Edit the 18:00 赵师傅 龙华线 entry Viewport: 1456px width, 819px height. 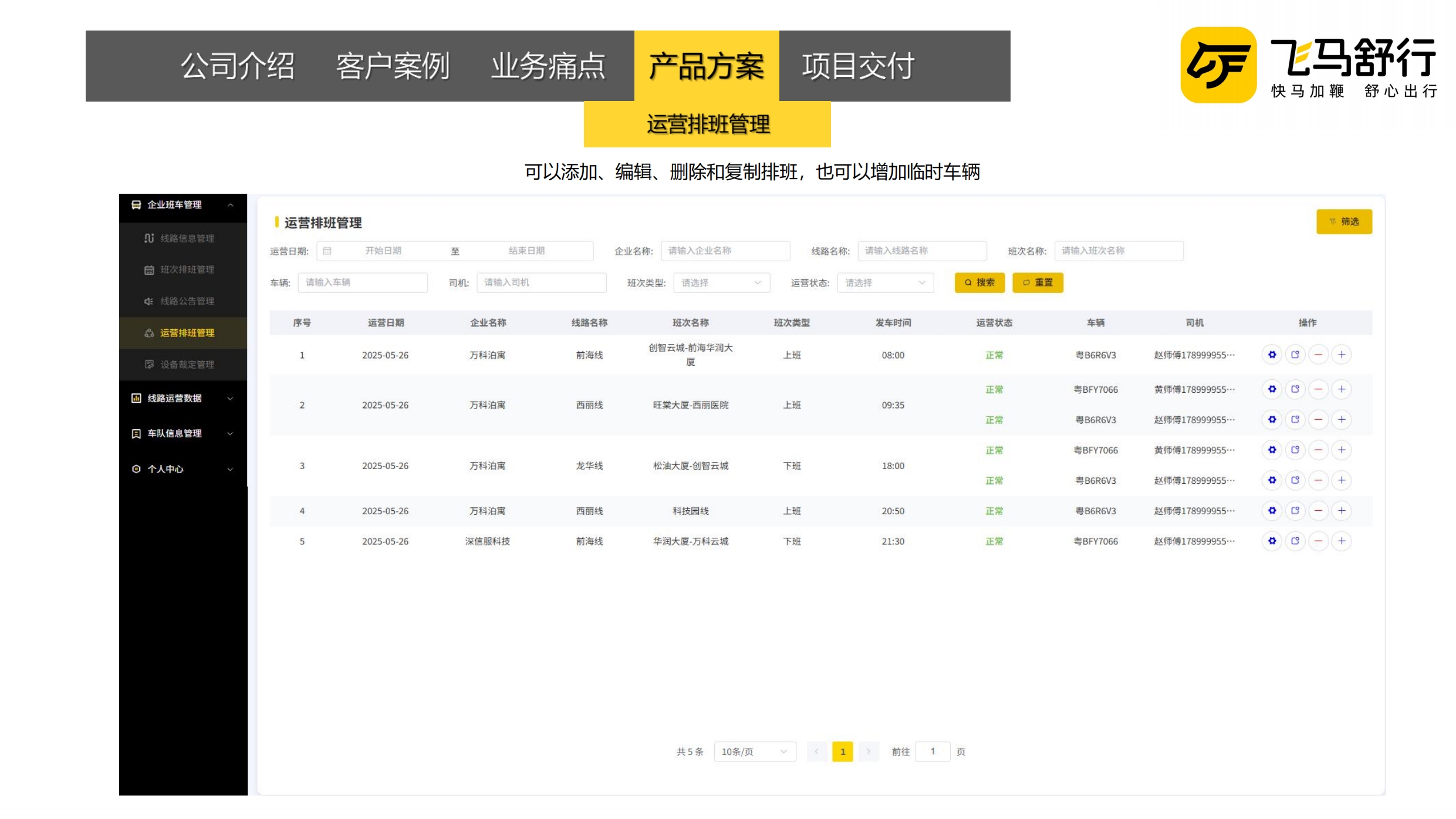(1272, 480)
